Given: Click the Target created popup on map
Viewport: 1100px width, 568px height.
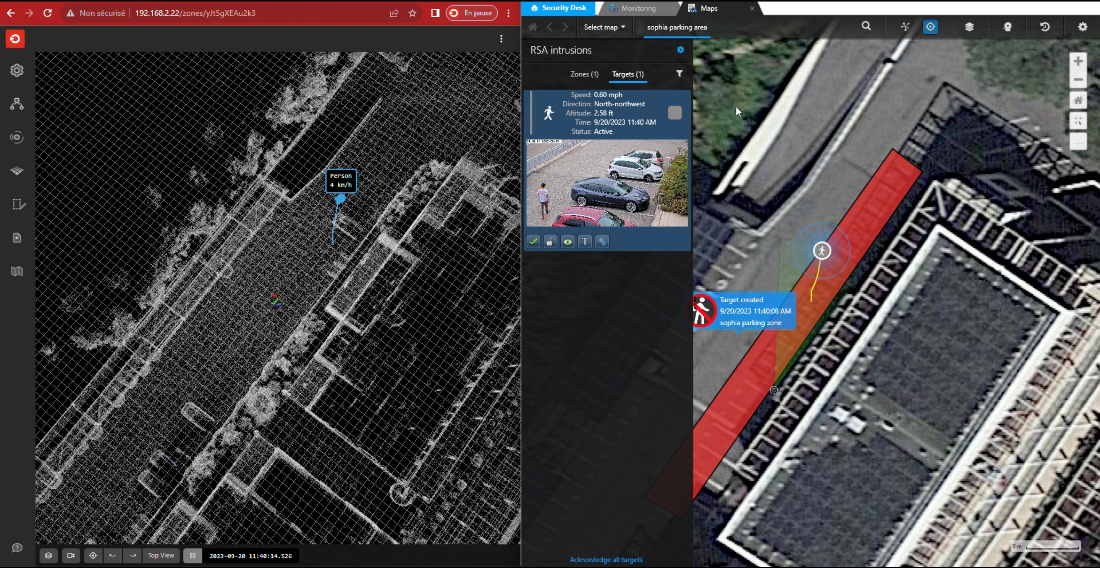Looking at the screenshot, I should pyautogui.click(x=754, y=311).
